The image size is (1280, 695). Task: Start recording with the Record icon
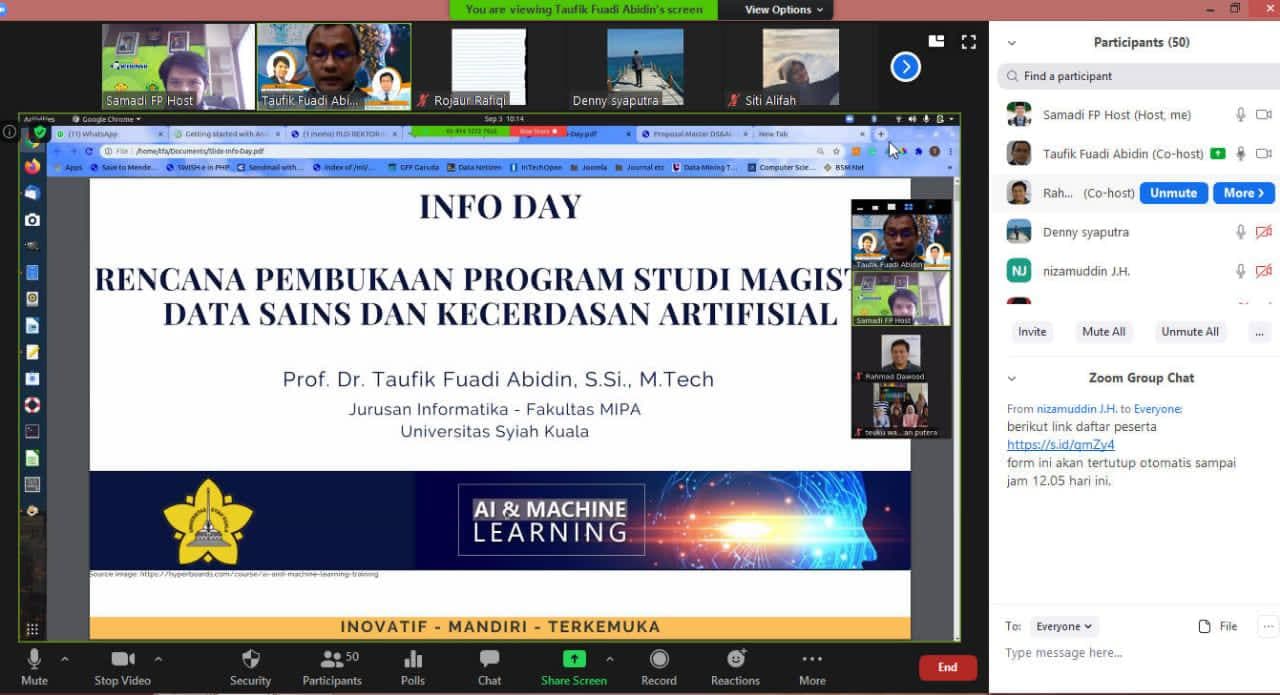[x=658, y=660]
